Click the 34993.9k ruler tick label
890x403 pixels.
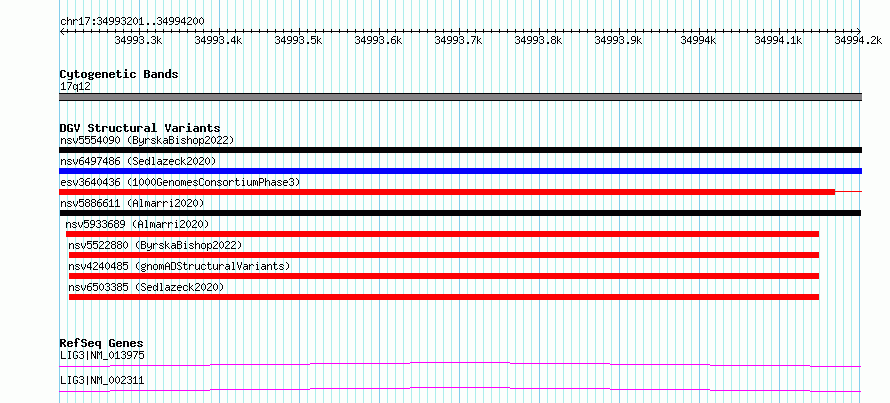tap(619, 40)
